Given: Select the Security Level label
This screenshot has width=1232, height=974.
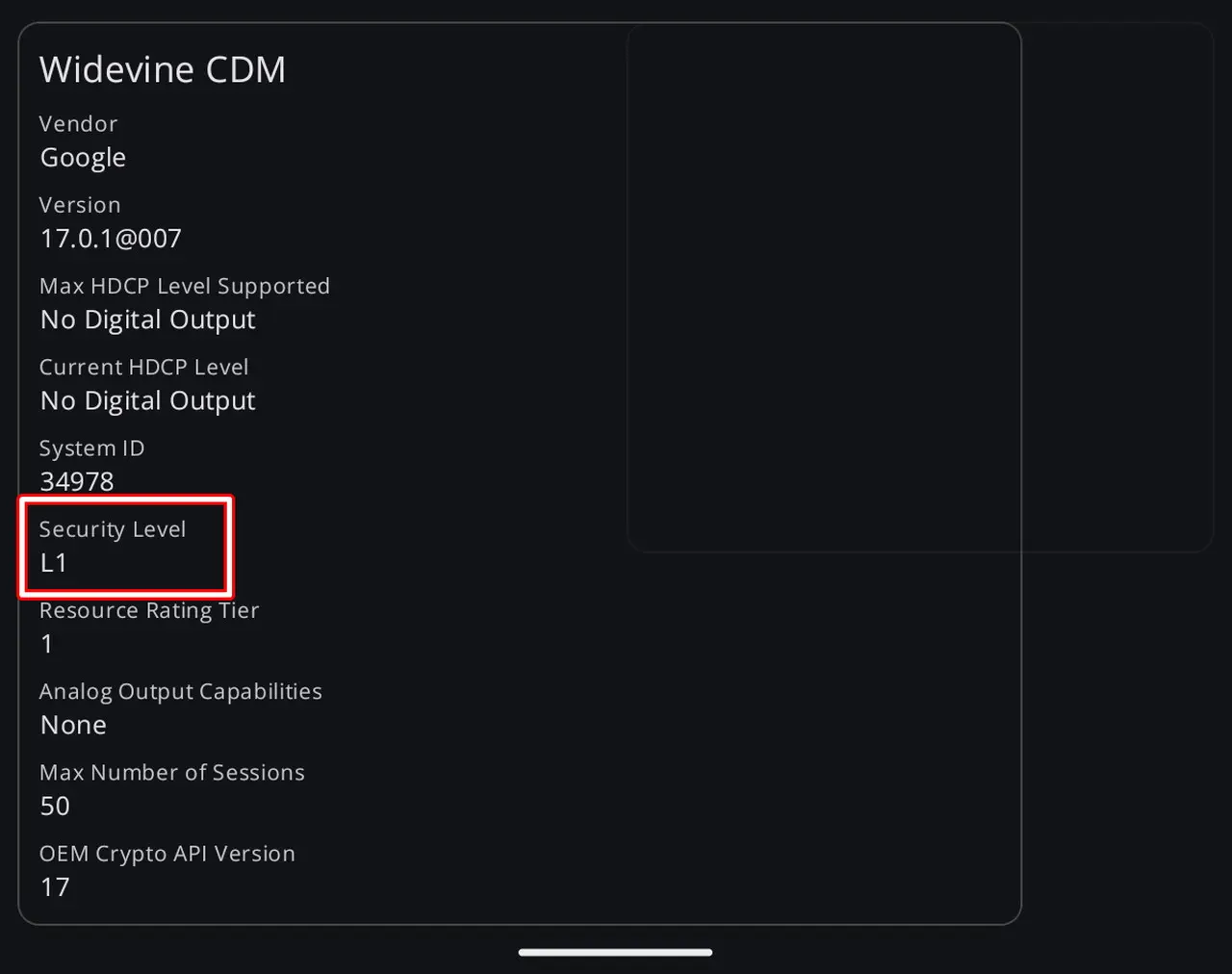Looking at the screenshot, I should pos(112,529).
